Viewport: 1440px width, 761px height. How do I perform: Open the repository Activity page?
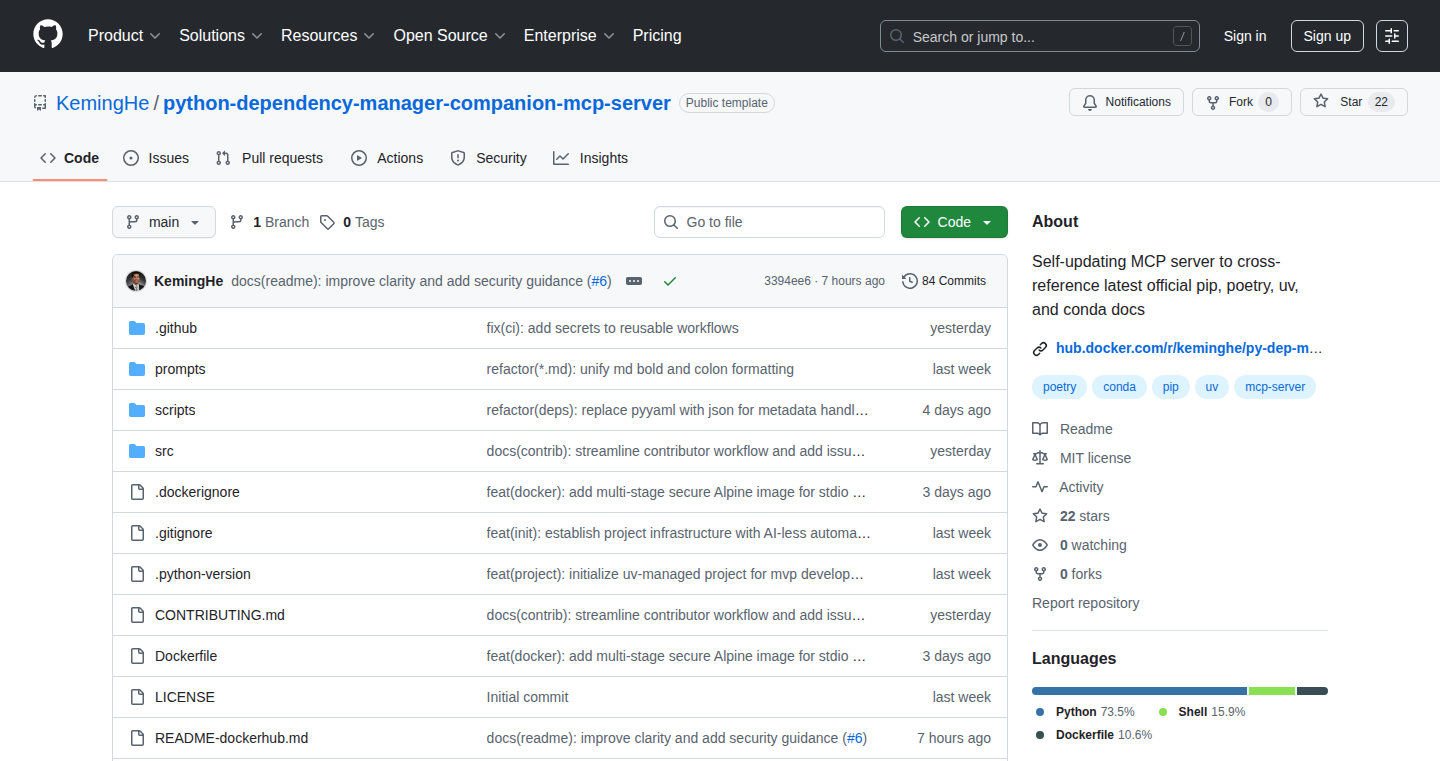[x=1068, y=487]
